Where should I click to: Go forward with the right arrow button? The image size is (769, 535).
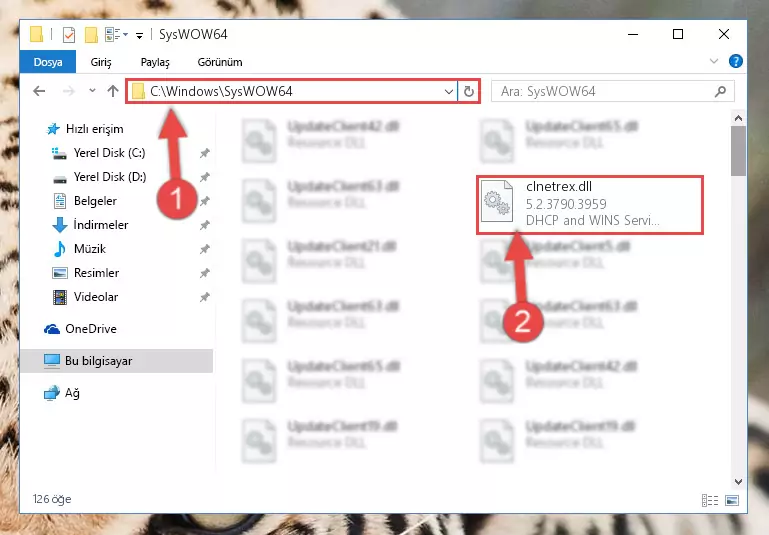coord(69,91)
